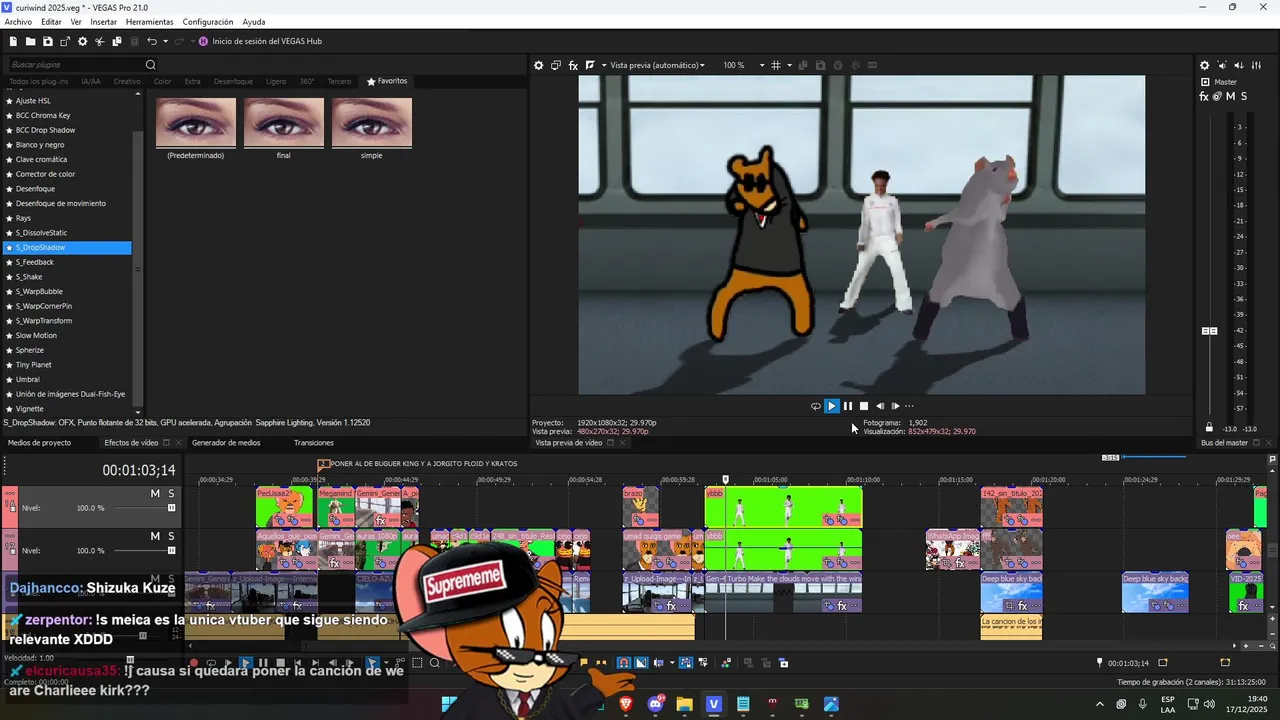Switch to the Transiciones tab
This screenshot has height=720, width=1280.
pos(314,442)
